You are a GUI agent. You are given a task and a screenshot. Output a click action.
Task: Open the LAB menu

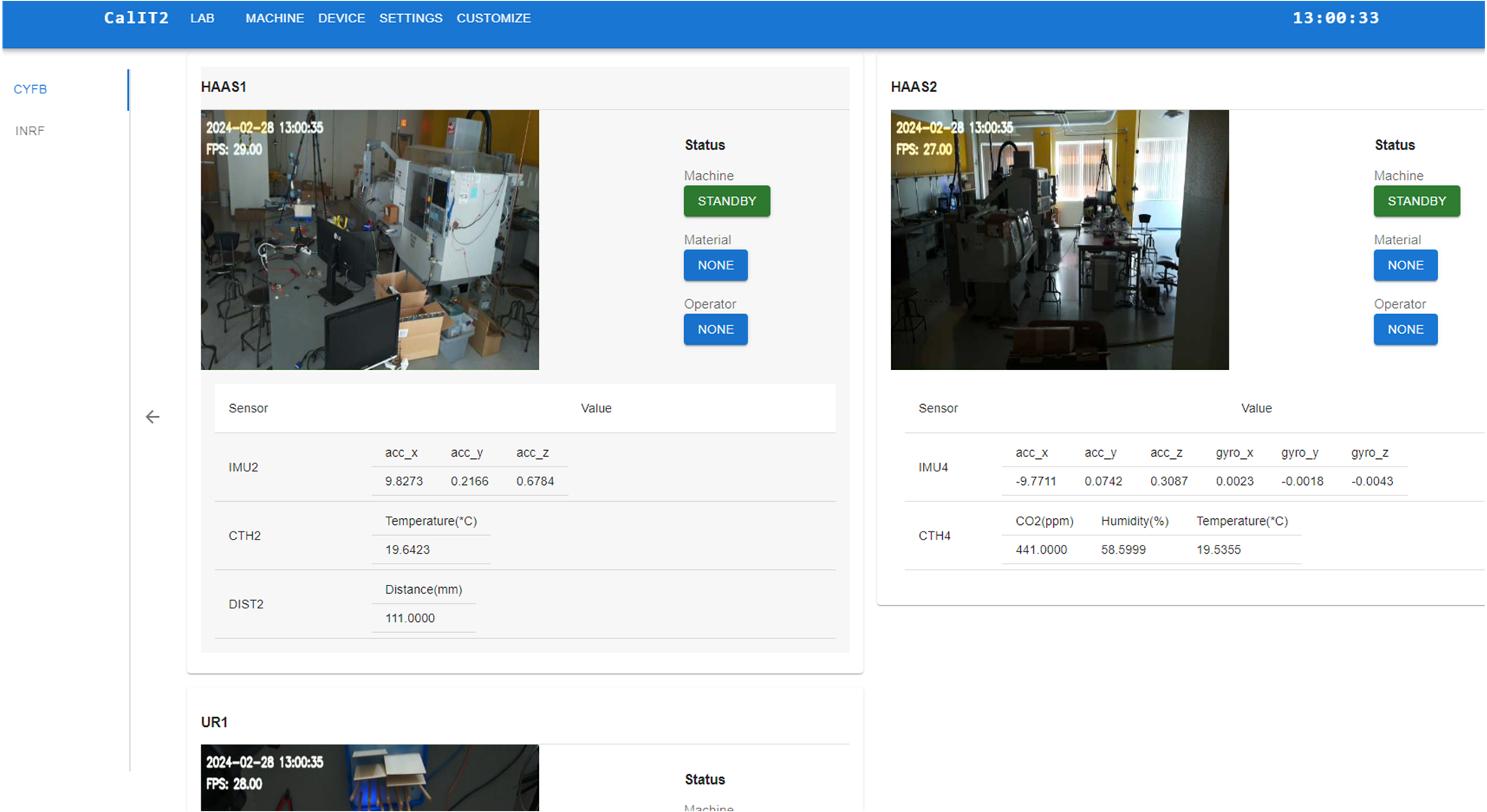click(x=202, y=19)
